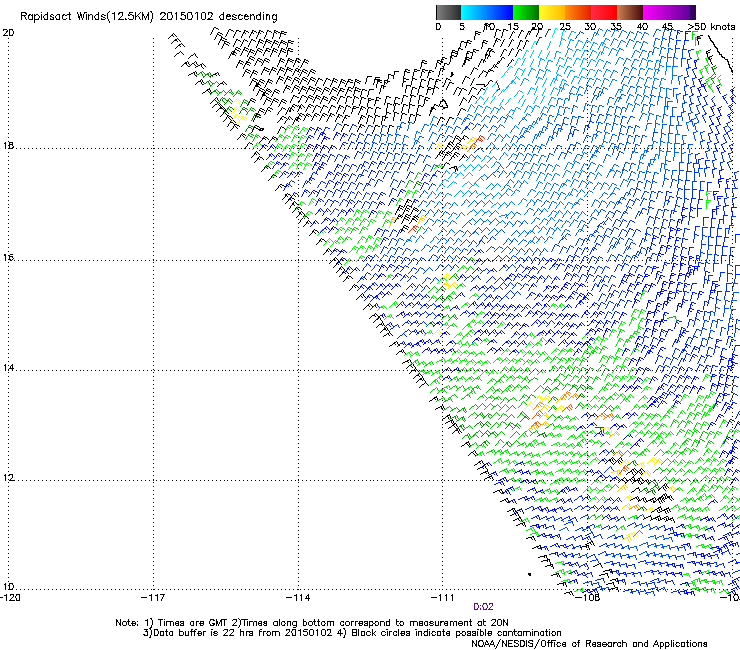Click the NOAA/NESDIS credit text
This screenshot has width=740, height=650.
(589, 644)
